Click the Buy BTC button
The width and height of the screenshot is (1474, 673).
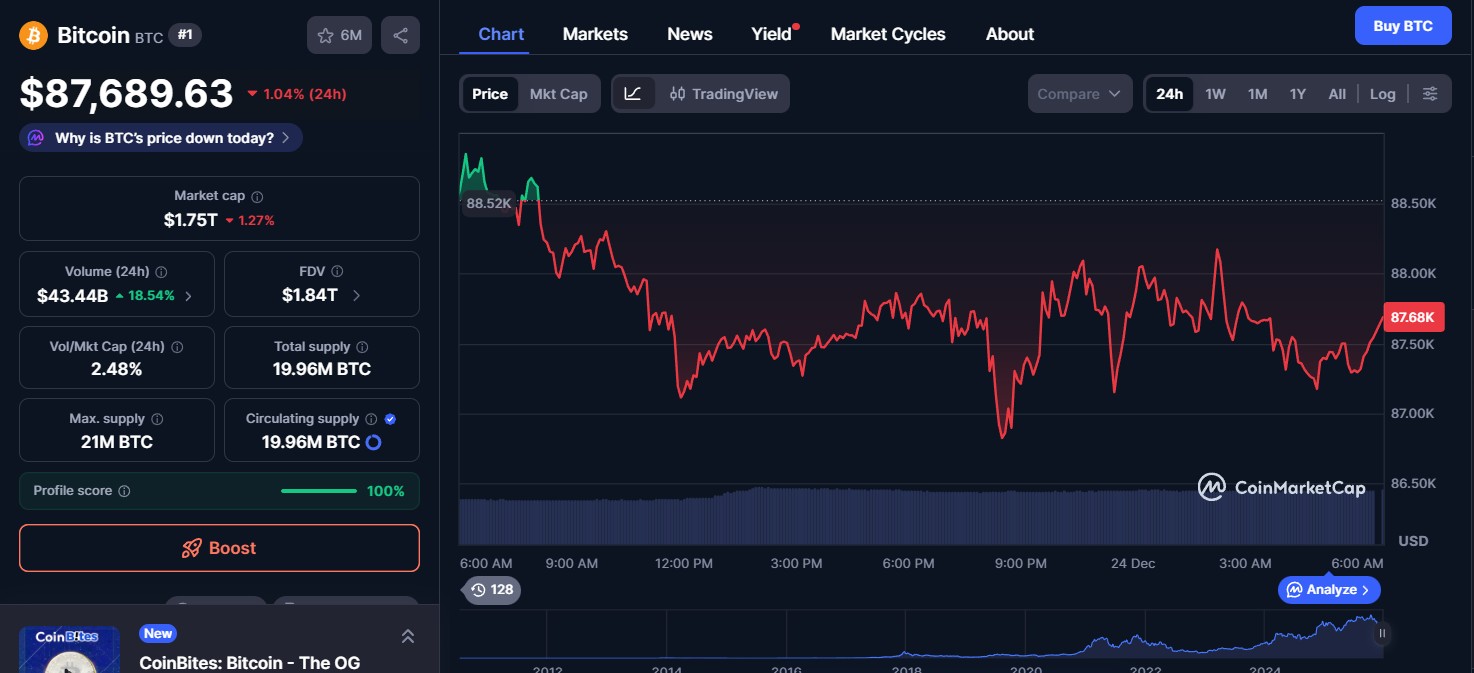1403,25
